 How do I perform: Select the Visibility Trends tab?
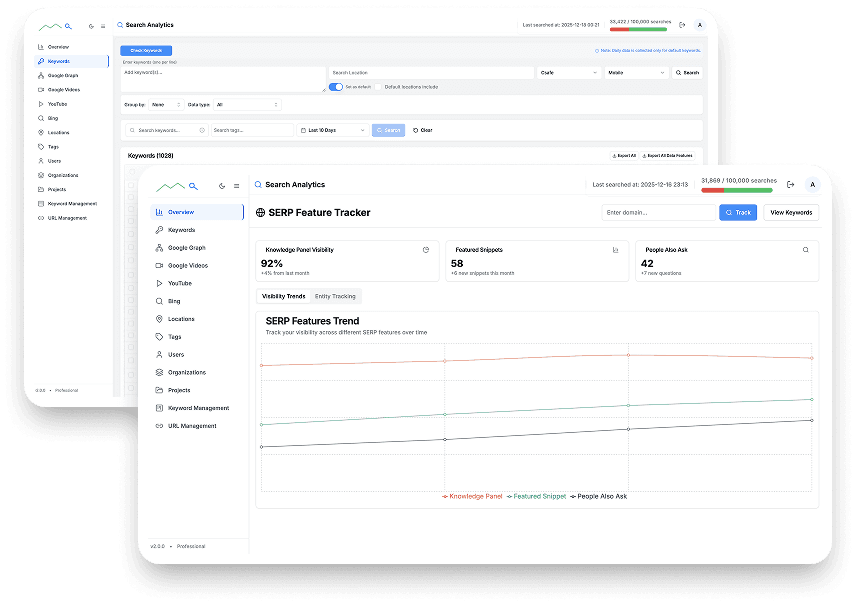pyautogui.click(x=283, y=296)
